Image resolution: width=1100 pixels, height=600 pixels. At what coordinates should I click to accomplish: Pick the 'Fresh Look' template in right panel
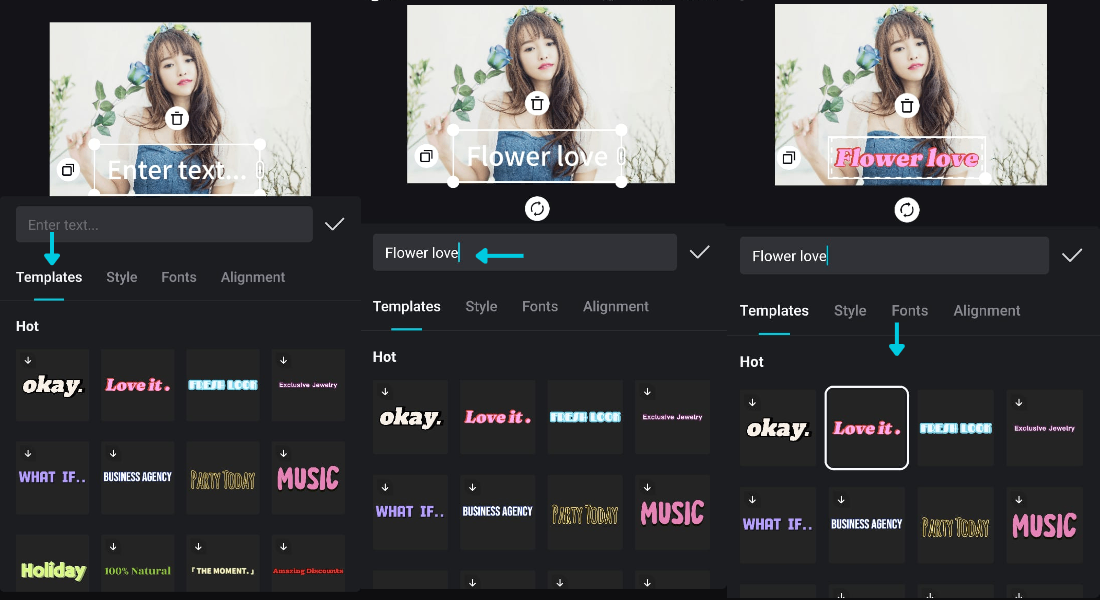(955, 428)
